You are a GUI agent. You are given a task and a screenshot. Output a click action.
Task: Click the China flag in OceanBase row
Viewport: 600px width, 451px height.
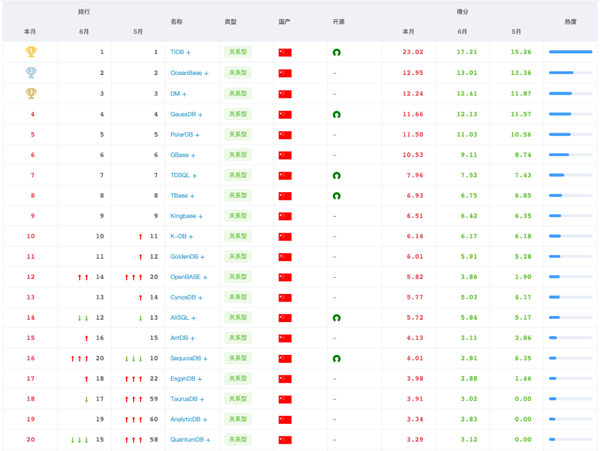(285, 73)
